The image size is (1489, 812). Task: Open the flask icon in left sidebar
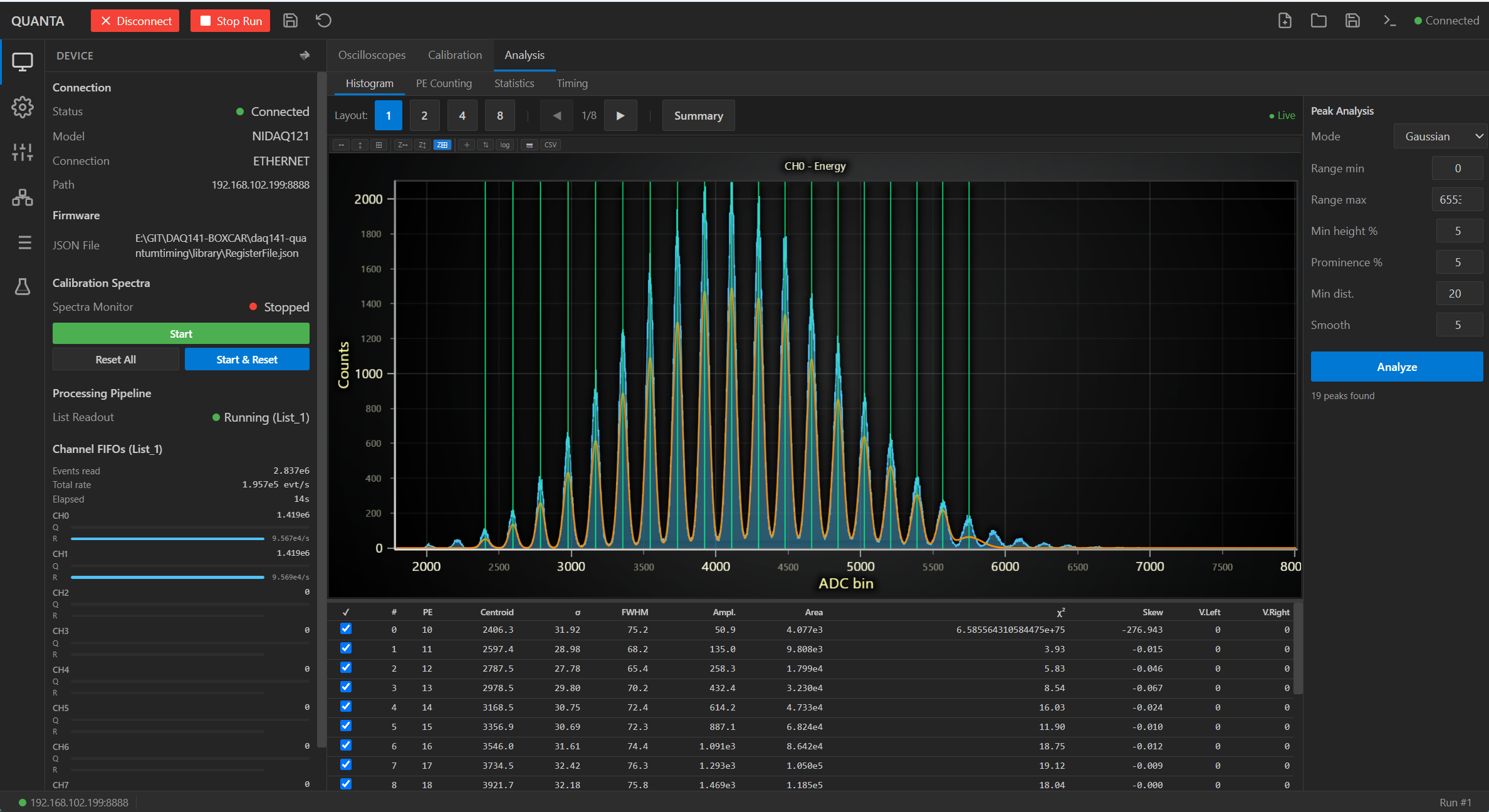(23, 287)
